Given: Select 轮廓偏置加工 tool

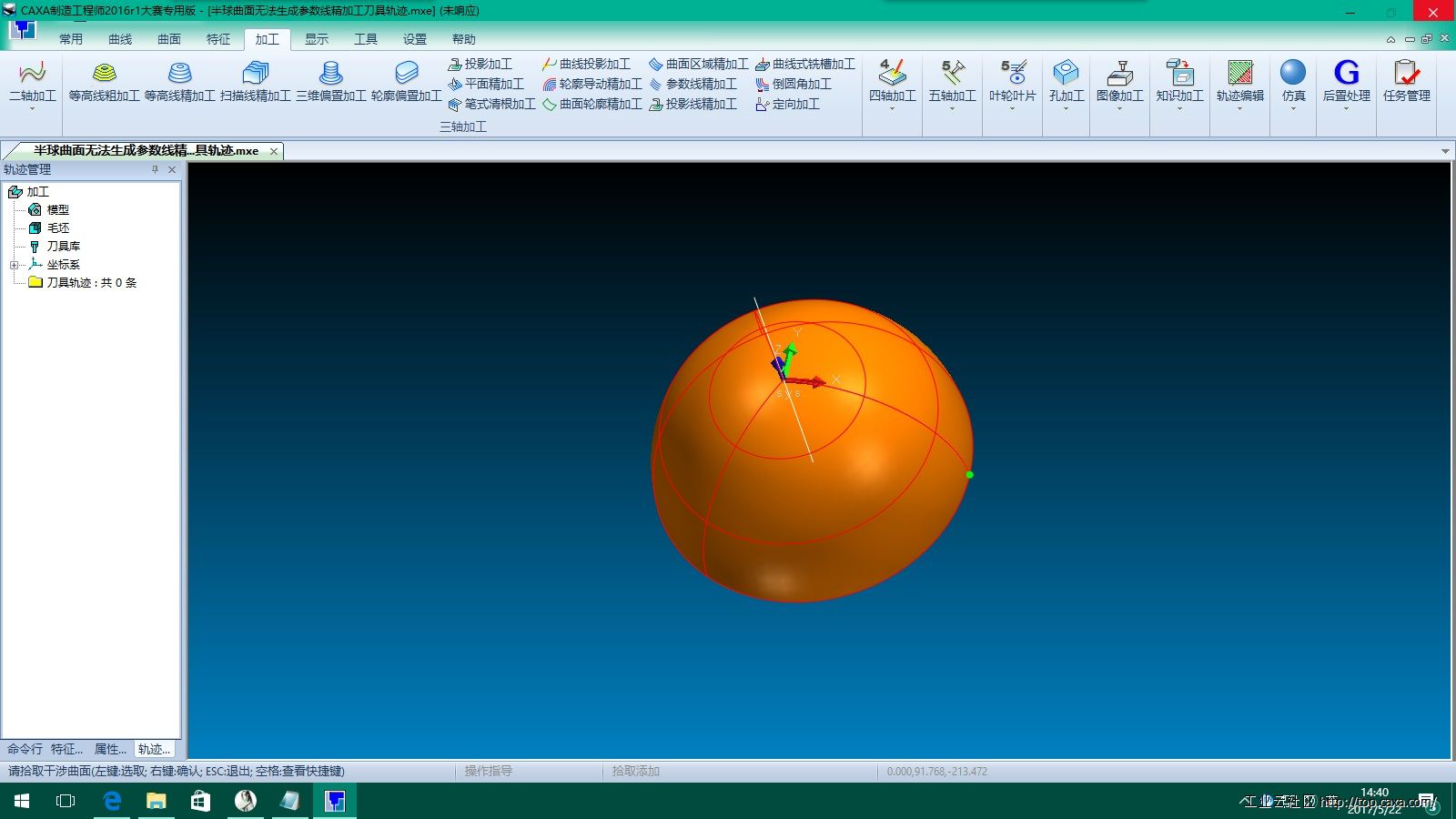Looking at the screenshot, I should [x=407, y=83].
